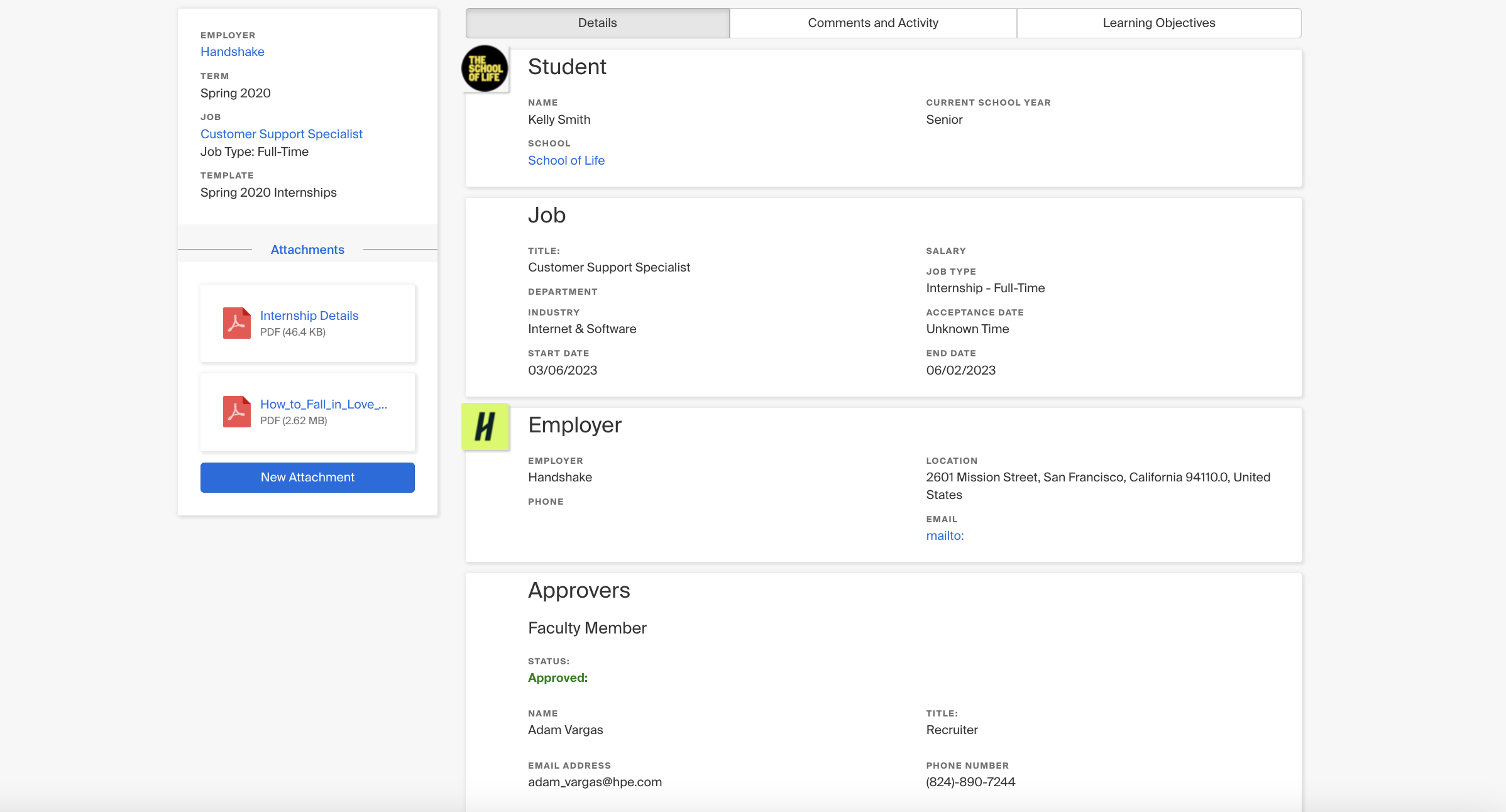The height and width of the screenshot is (812, 1506).
Task: Click the Employer section heading
Action: click(x=574, y=425)
